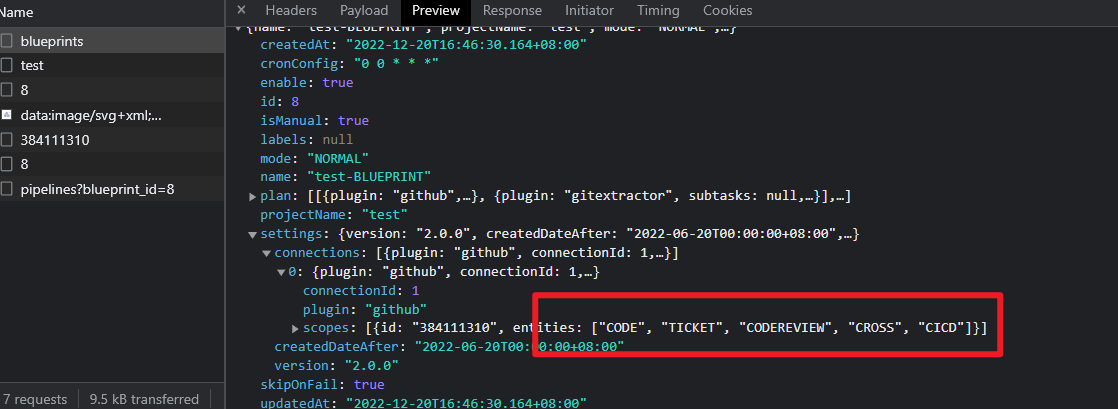
Task: Click the file icon of test request
Action: [x=7, y=66]
